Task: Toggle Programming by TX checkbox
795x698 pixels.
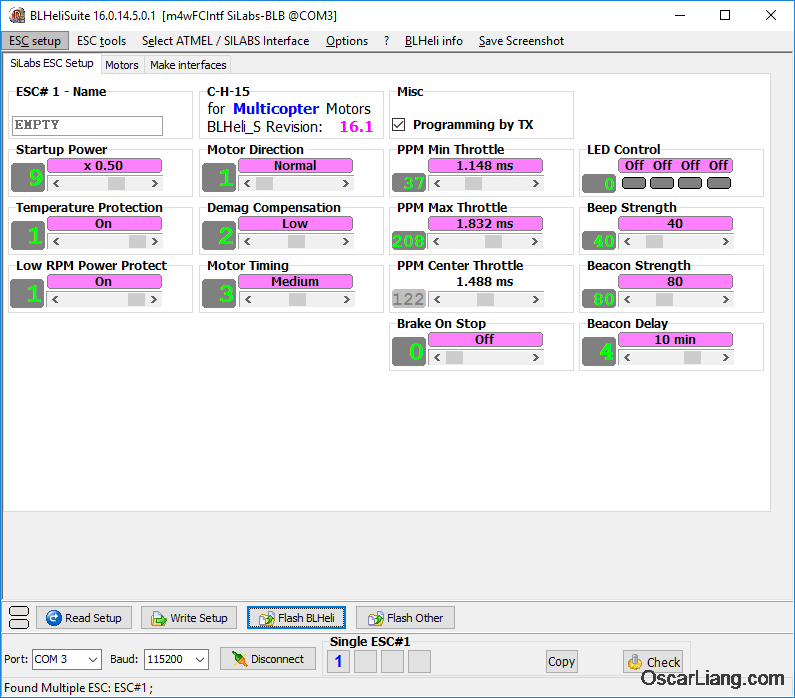Action: (399, 125)
